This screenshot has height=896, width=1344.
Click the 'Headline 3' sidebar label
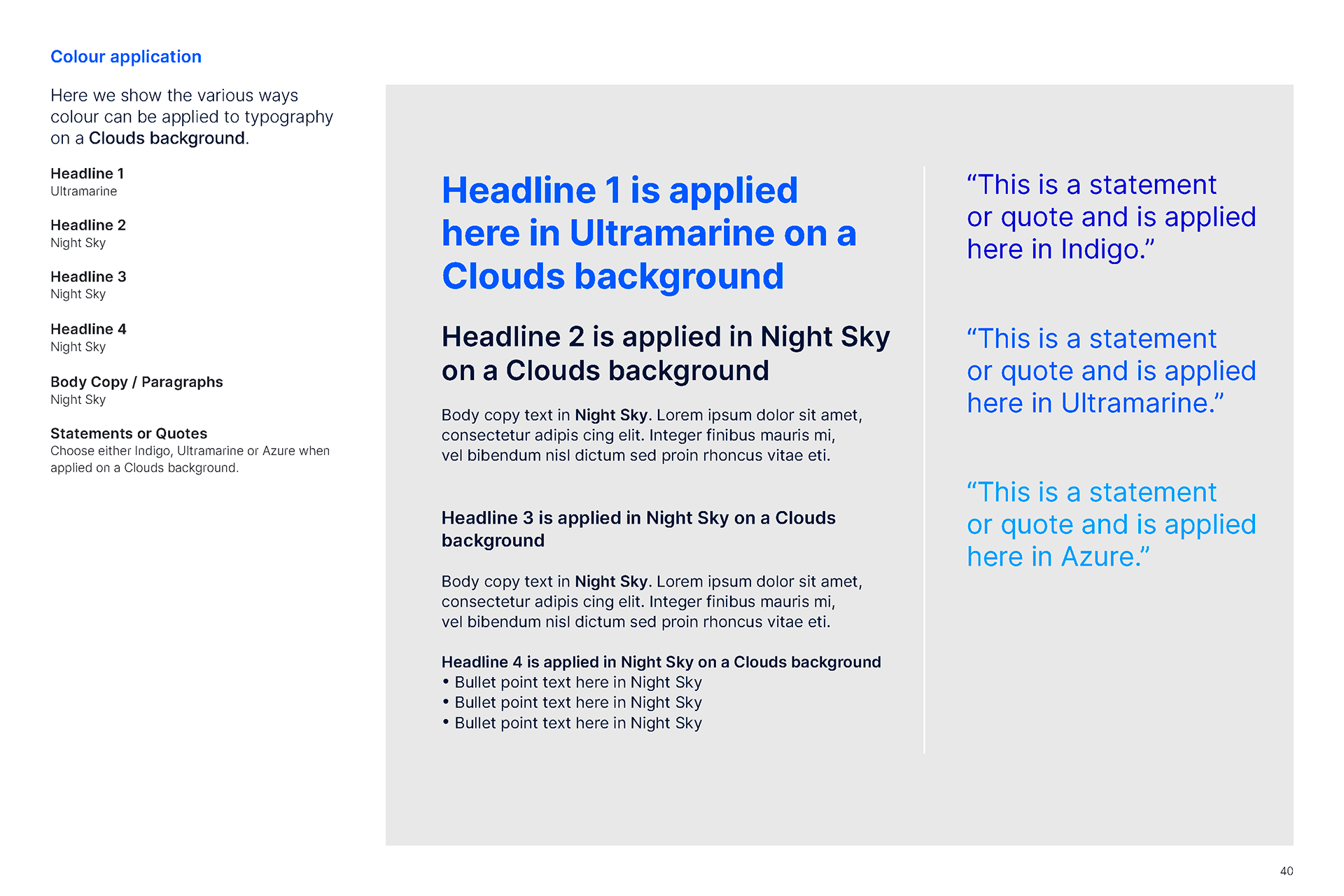click(x=88, y=277)
